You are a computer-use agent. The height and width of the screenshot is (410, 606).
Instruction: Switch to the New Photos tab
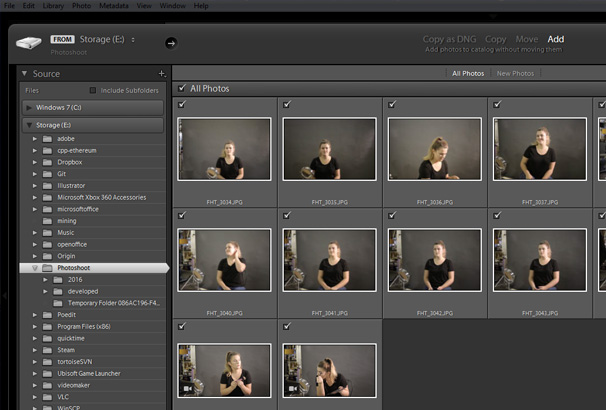click(515, 73)
